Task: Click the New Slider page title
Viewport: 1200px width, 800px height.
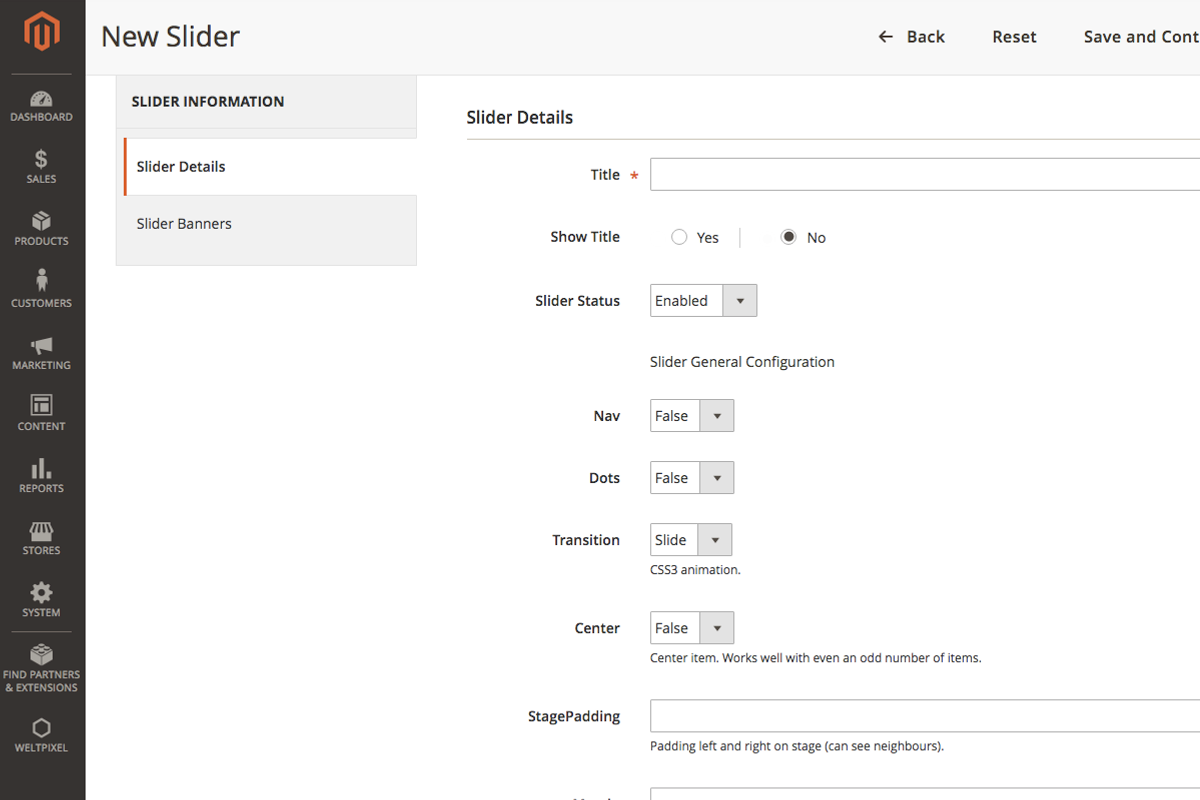Action: (x=171, y=37)
